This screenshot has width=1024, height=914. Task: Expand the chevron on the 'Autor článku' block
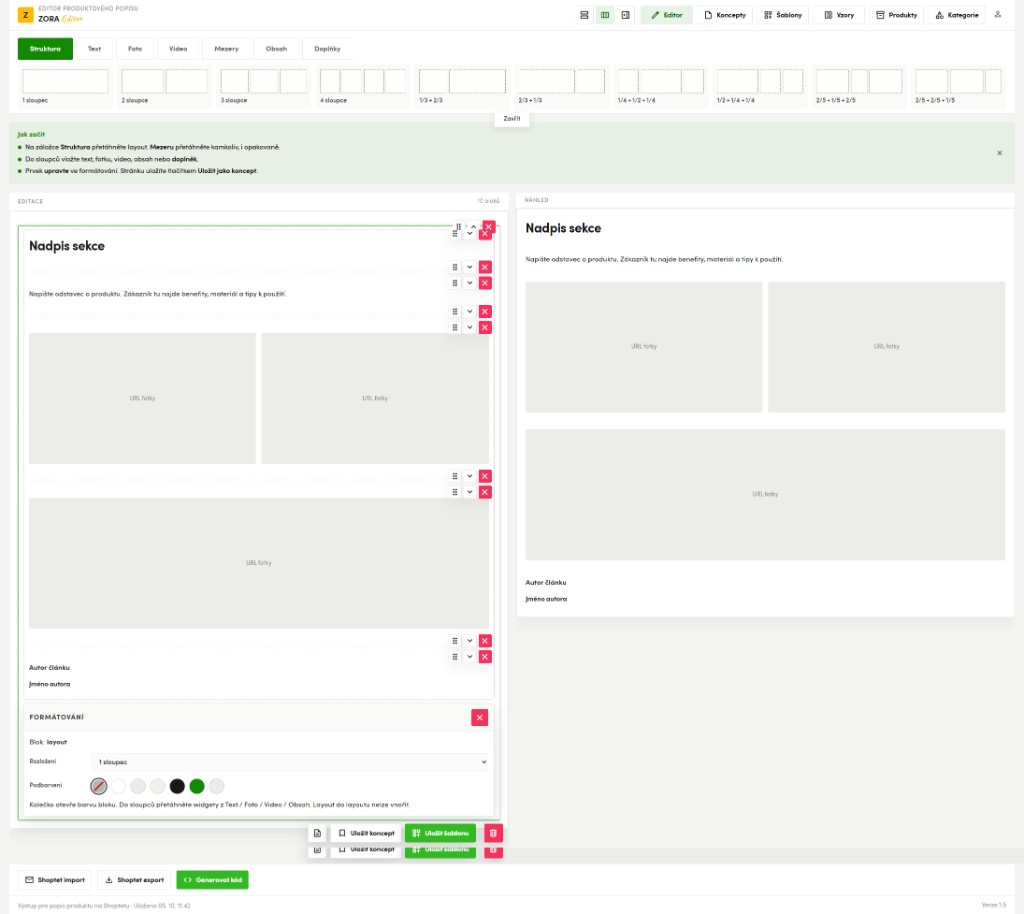470,657
